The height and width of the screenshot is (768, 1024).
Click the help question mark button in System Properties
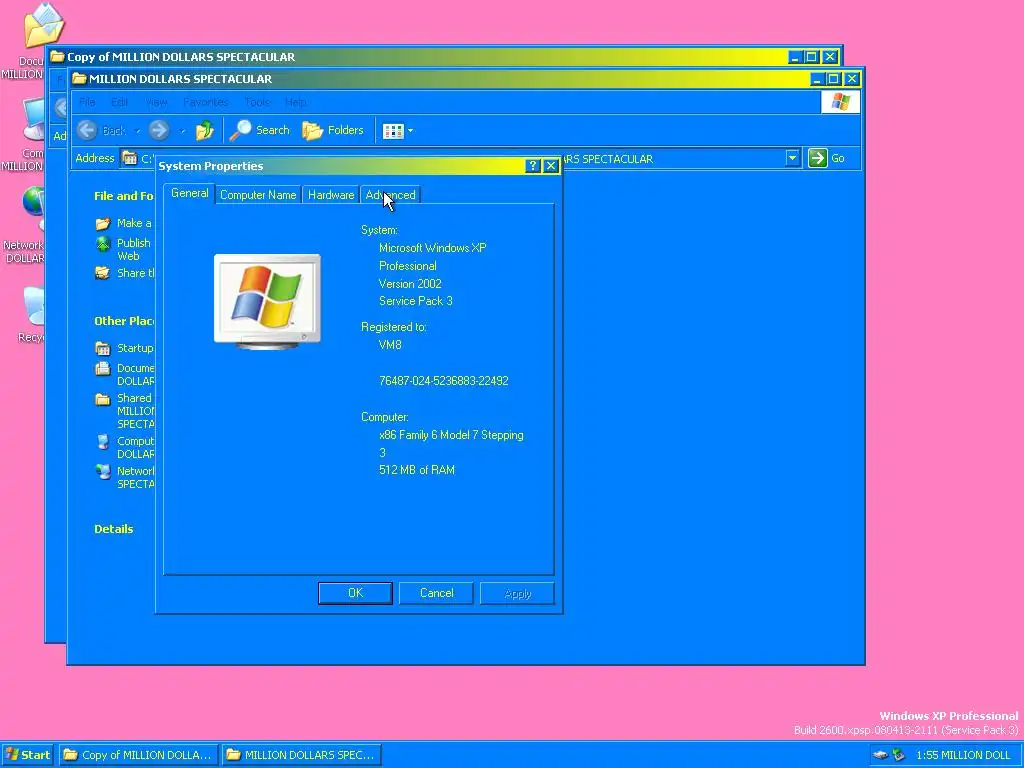coord(533,166)
